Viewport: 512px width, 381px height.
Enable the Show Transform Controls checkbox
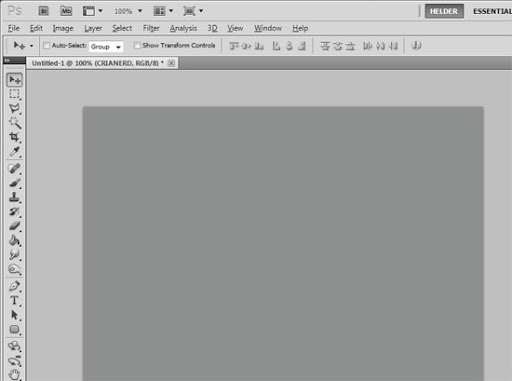point(137,45)
